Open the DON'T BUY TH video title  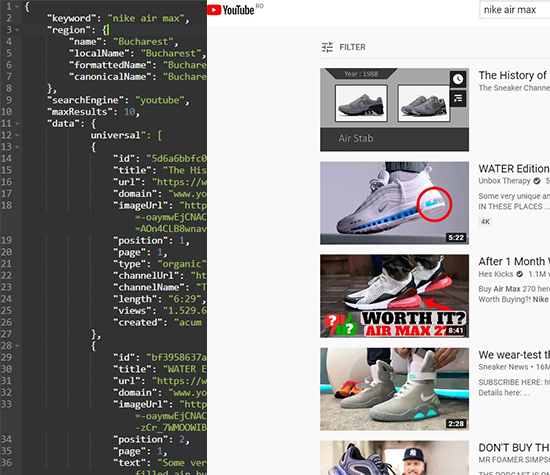pos(514,448)
